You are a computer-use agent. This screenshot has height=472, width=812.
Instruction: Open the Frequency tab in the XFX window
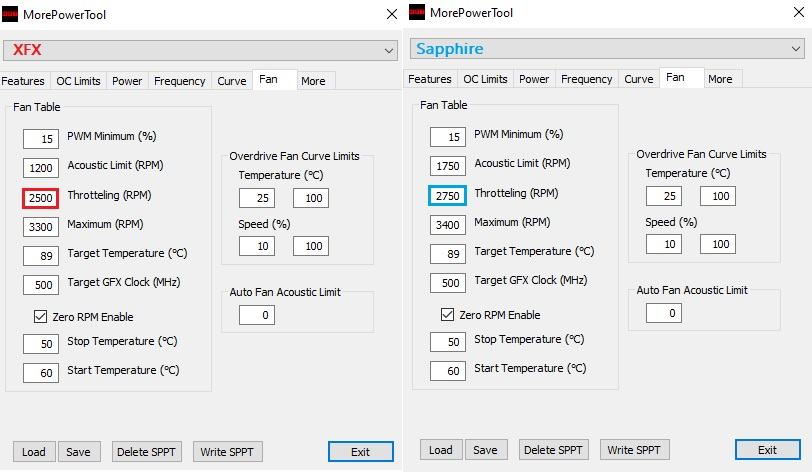(180, 81)
